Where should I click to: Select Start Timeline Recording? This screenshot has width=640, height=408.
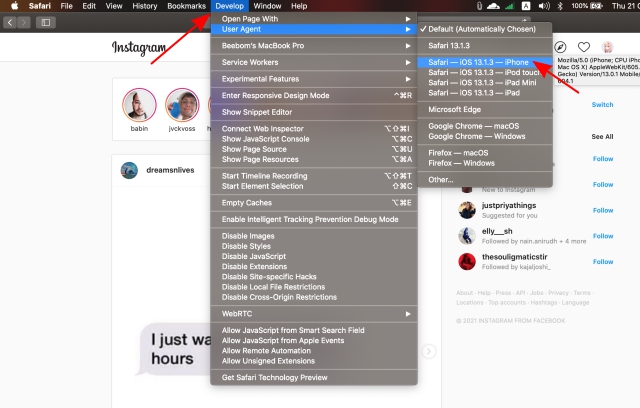(313, 176)
